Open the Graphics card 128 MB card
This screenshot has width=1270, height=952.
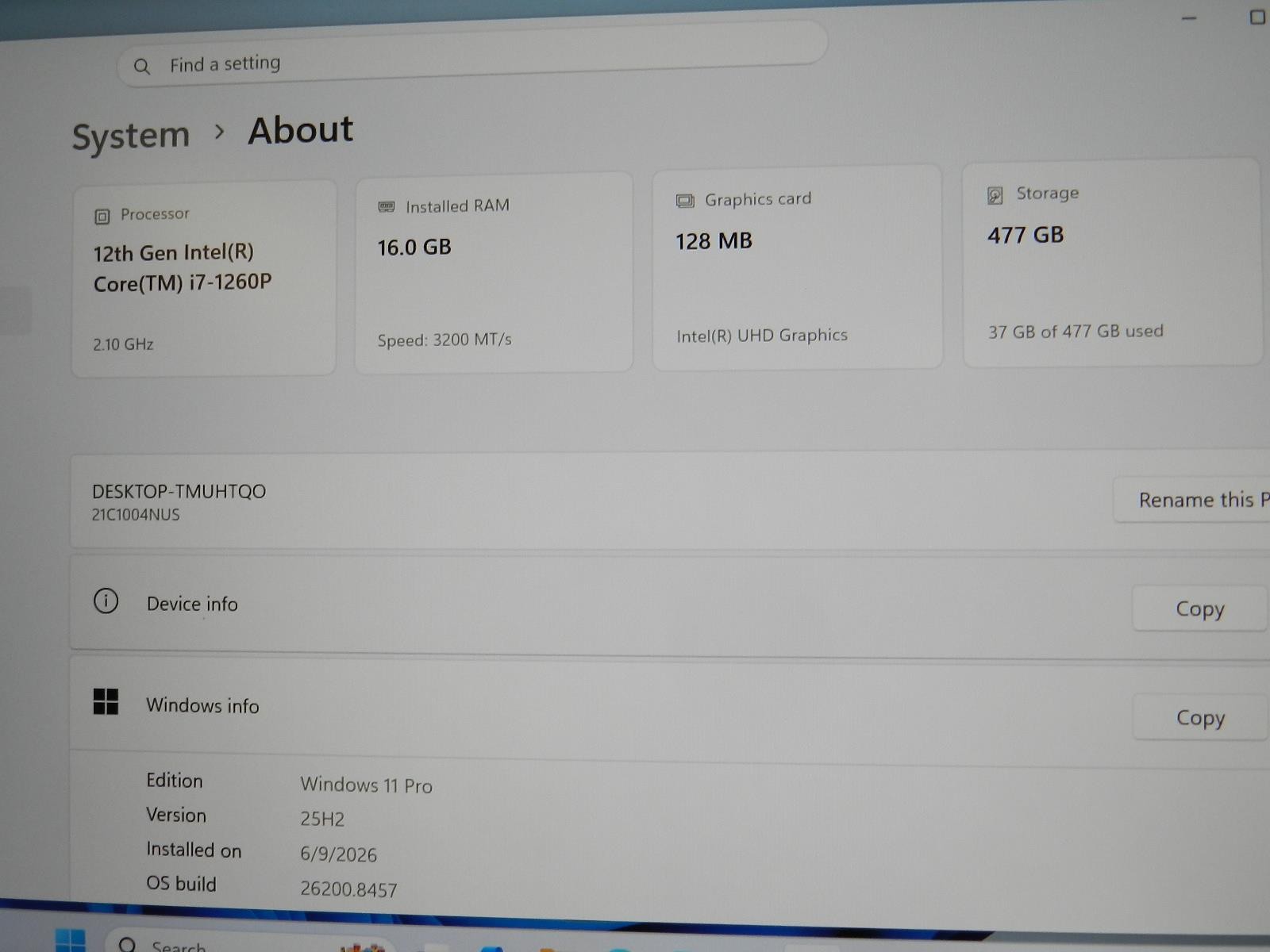(797, 267)
